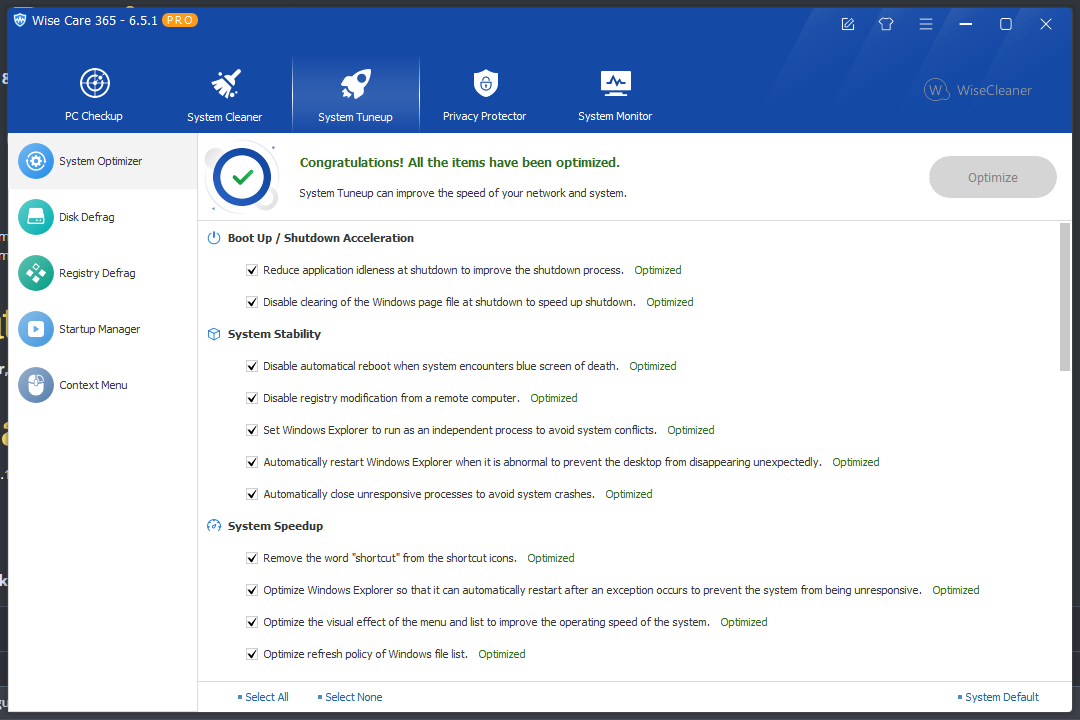Toggle remove the word "shortcut" checkbox
The width and height of the screenshot is (1080, 720).
click(x=252, y=558)
